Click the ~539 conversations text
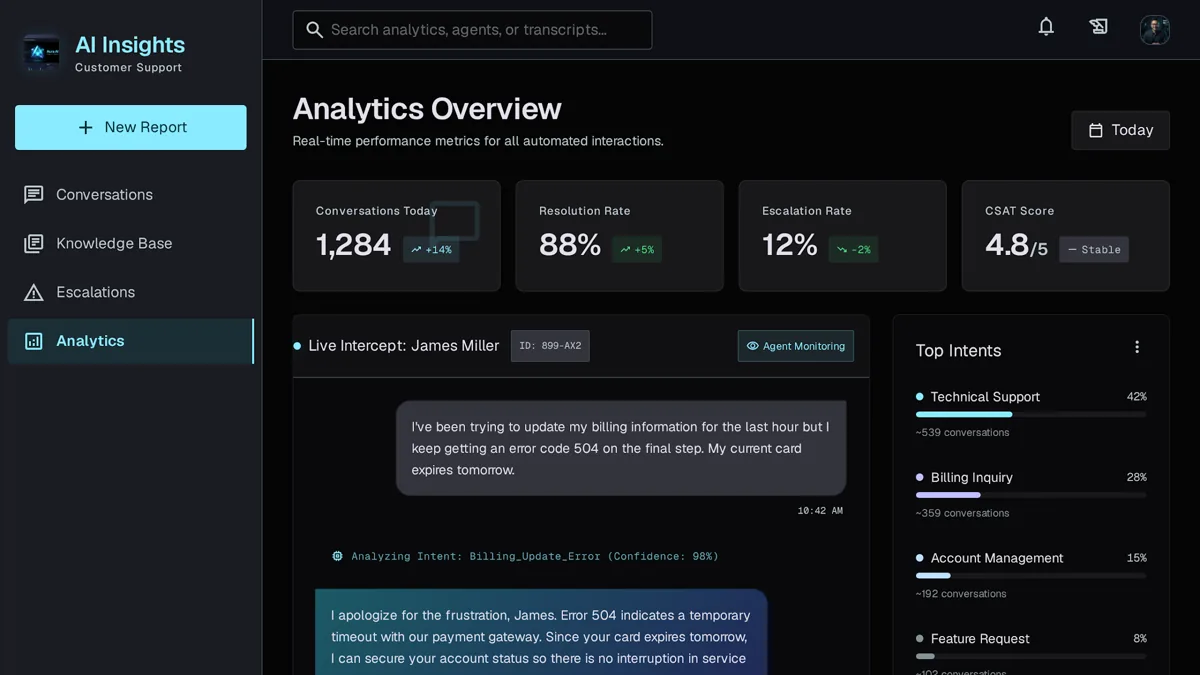This screenshot has height=675, width=1200. [962, 433]
